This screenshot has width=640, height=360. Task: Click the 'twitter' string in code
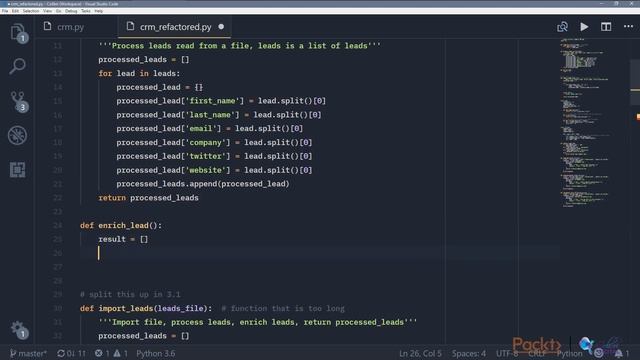[205, 156]
